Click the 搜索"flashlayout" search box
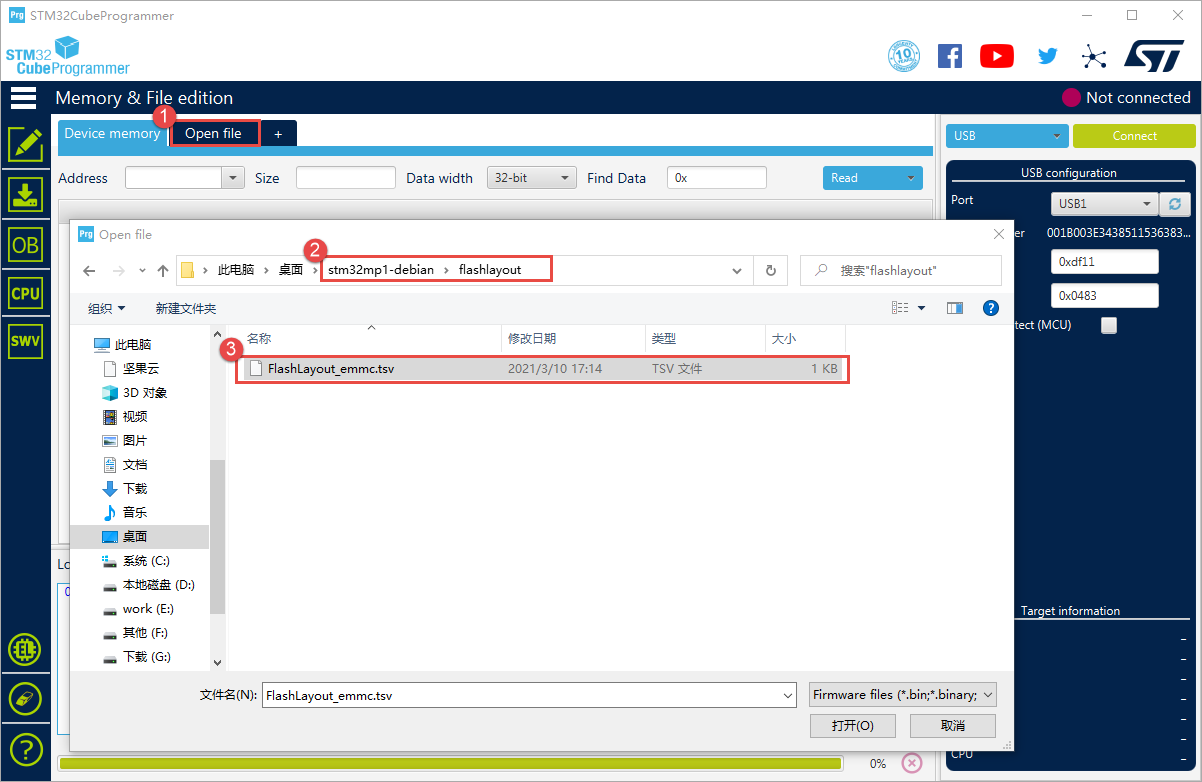Image resolution: width=1202 pixels, height=782 pixels. (x=900, y=270)
